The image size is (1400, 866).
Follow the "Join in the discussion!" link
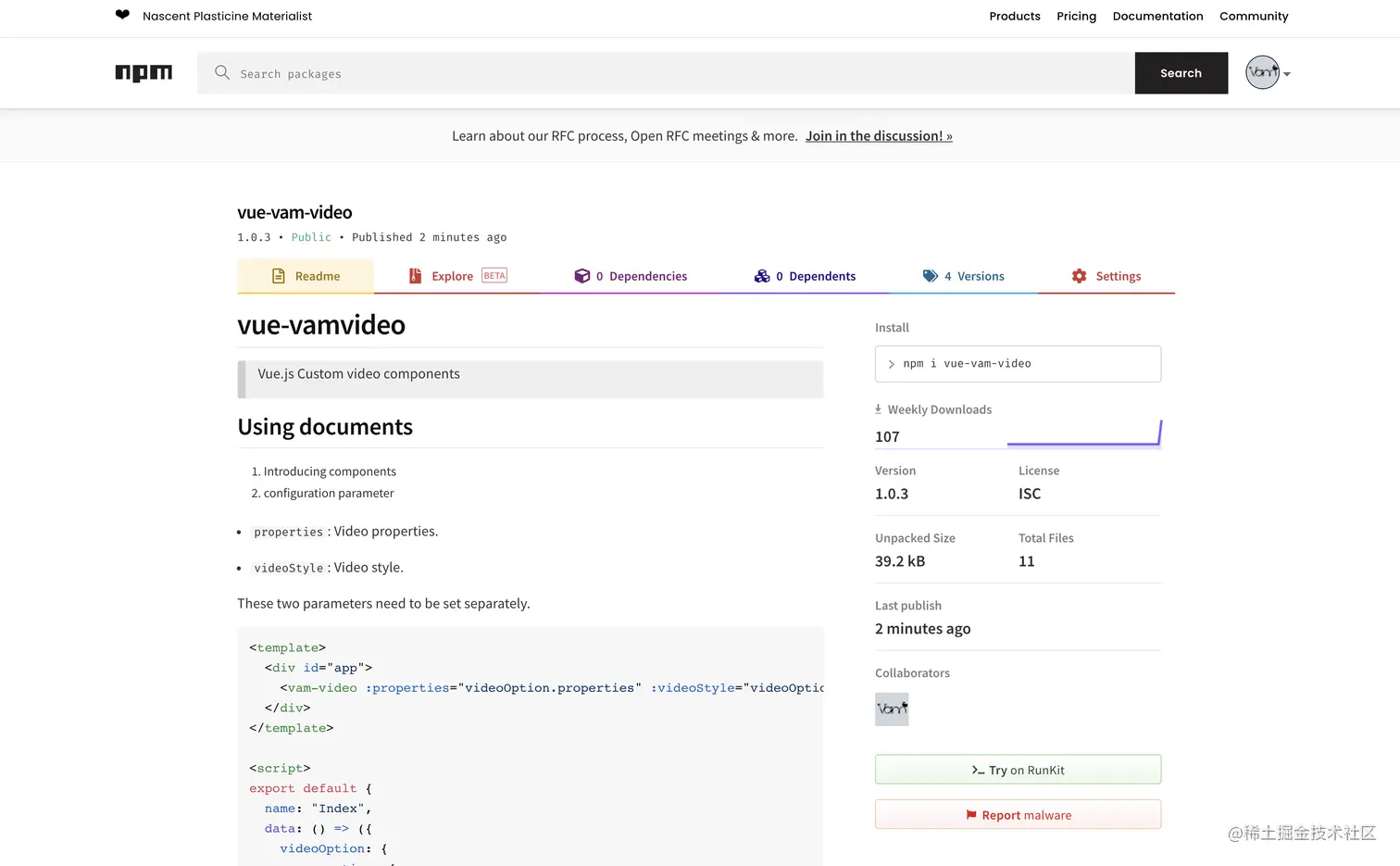[x=878, y=136]
